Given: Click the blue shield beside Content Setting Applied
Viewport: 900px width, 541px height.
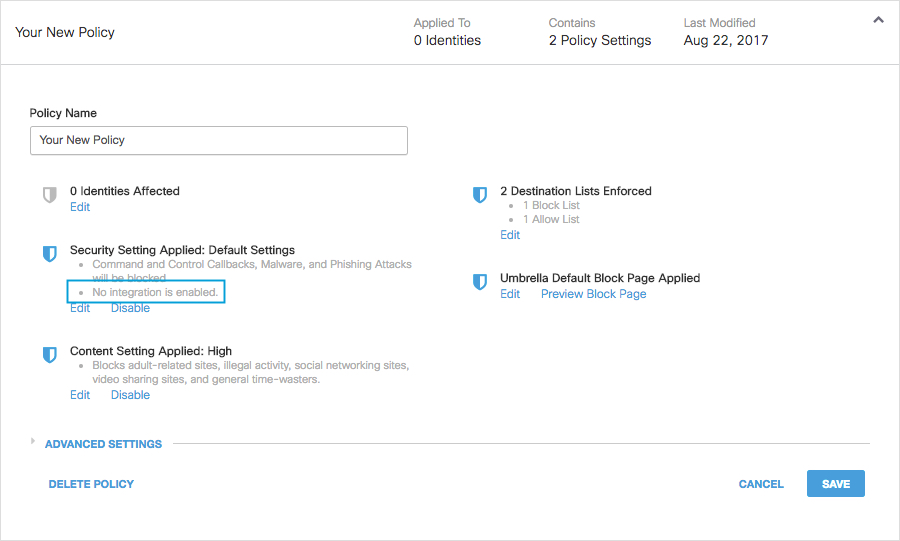Looking at the screenshot, I should pos(50,355).
